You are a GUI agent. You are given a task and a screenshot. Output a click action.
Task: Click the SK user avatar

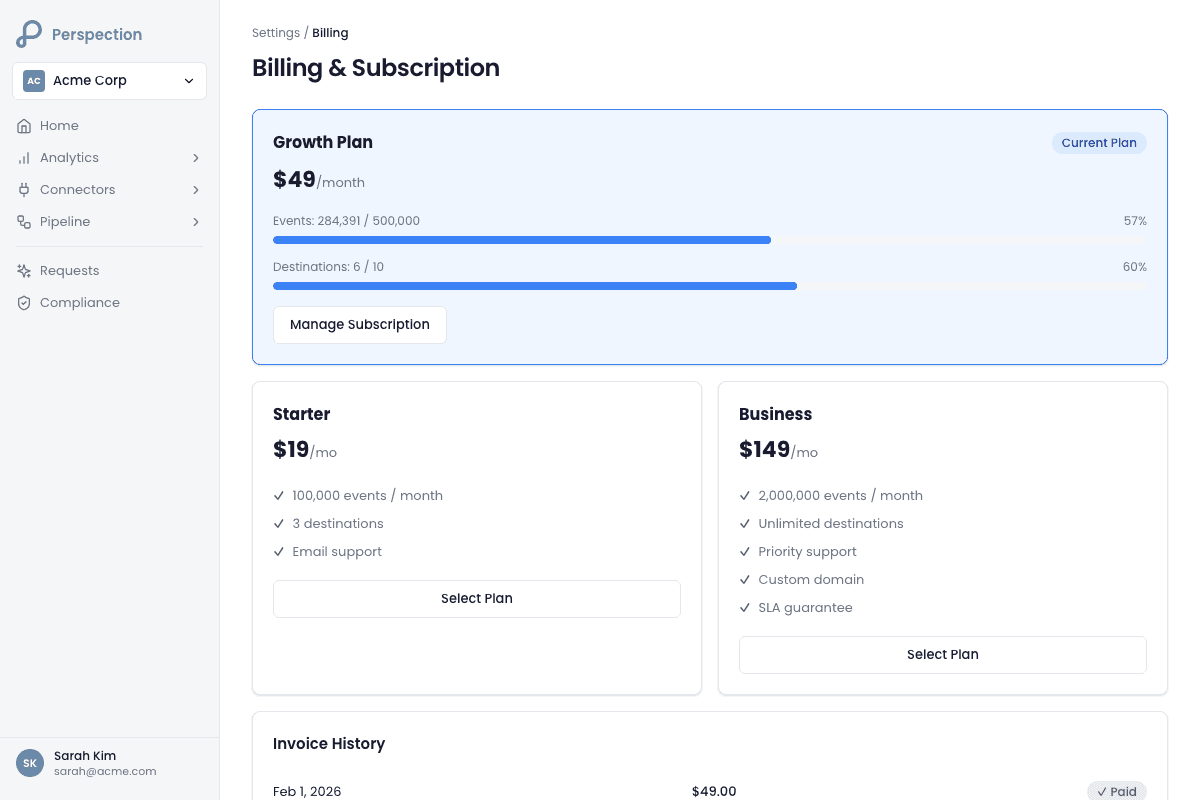click(x=30, y=763)
